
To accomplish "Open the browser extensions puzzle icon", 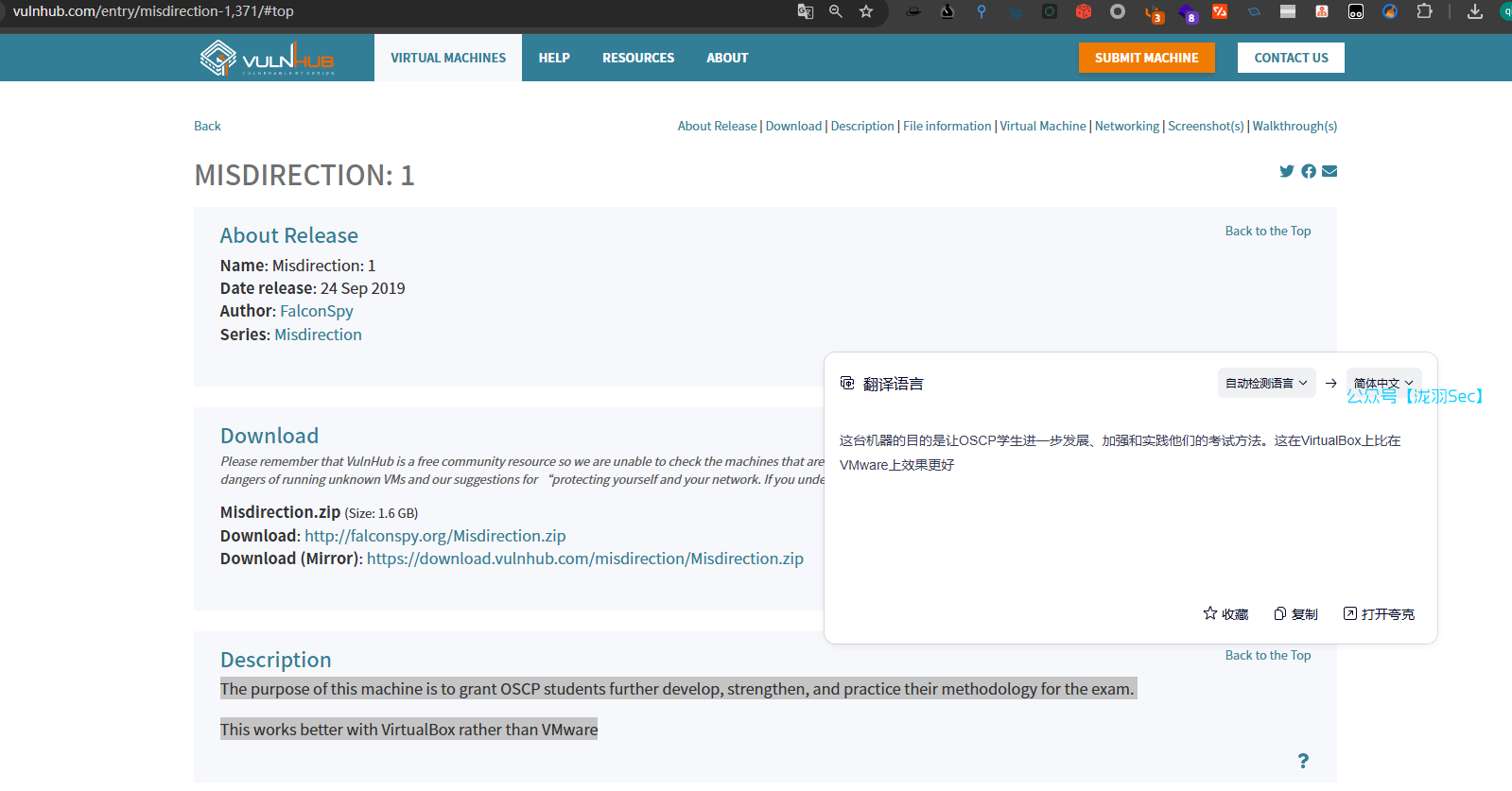I will (x=1424, y=11).
